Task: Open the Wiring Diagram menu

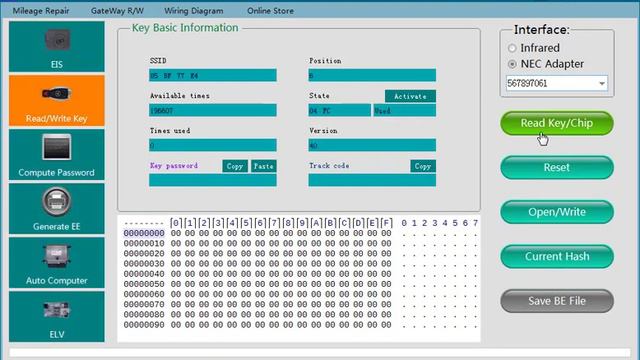Action: click(194, 11)
